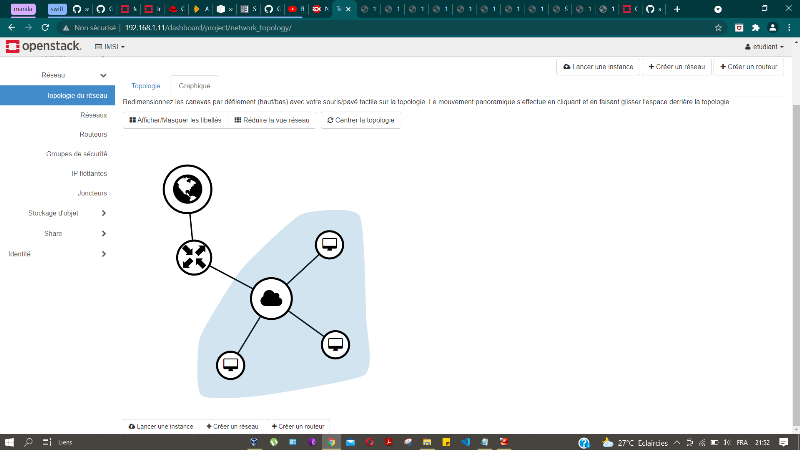Open the Chrome profile avatar icon

773,28
